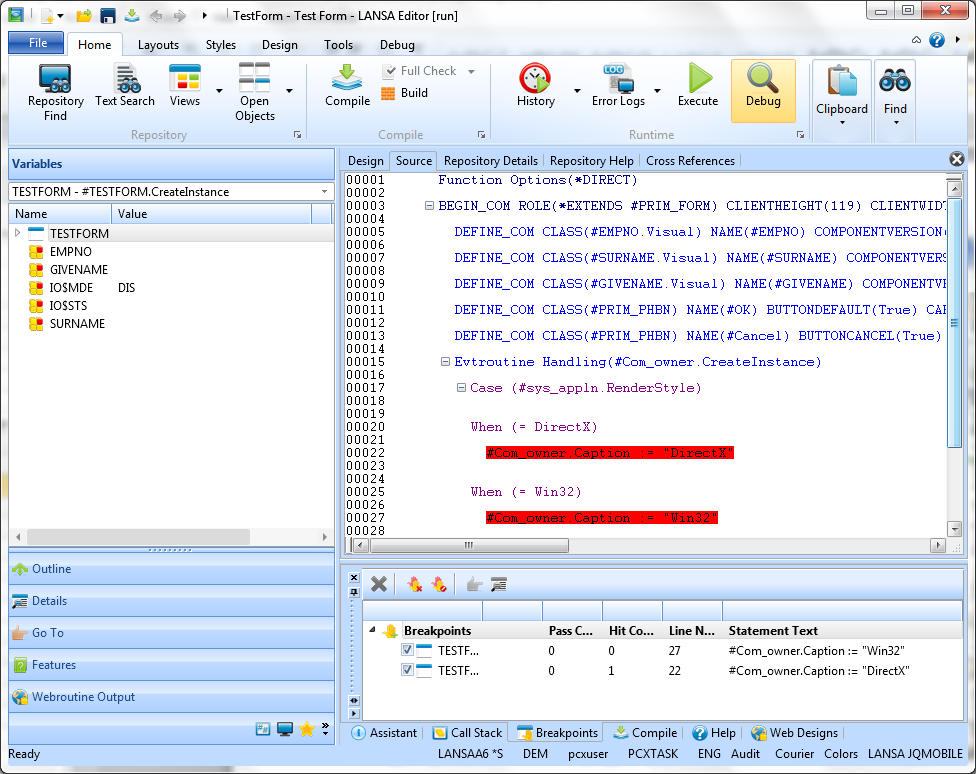The height and width of the screenshot is (774, 976).
Task: View Error Logs
Action: pos(618,86)
